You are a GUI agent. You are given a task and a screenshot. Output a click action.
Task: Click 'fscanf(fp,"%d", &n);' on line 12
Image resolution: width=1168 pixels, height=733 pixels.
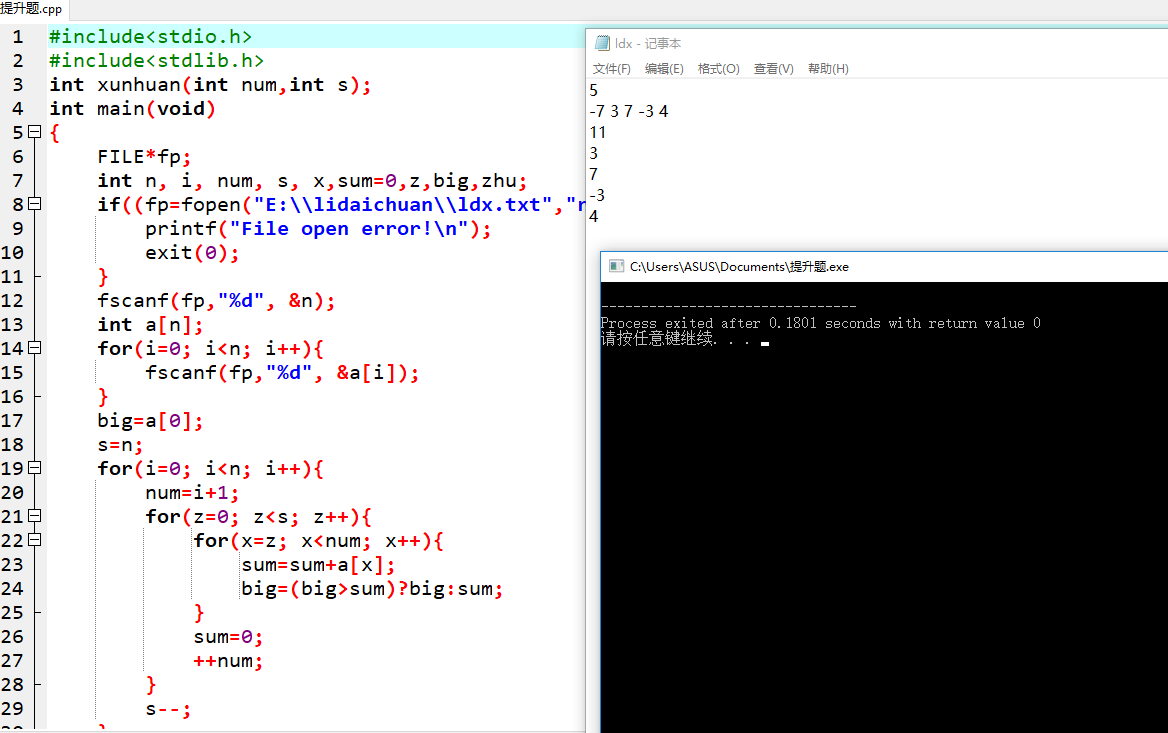click(x=216, y=301)
